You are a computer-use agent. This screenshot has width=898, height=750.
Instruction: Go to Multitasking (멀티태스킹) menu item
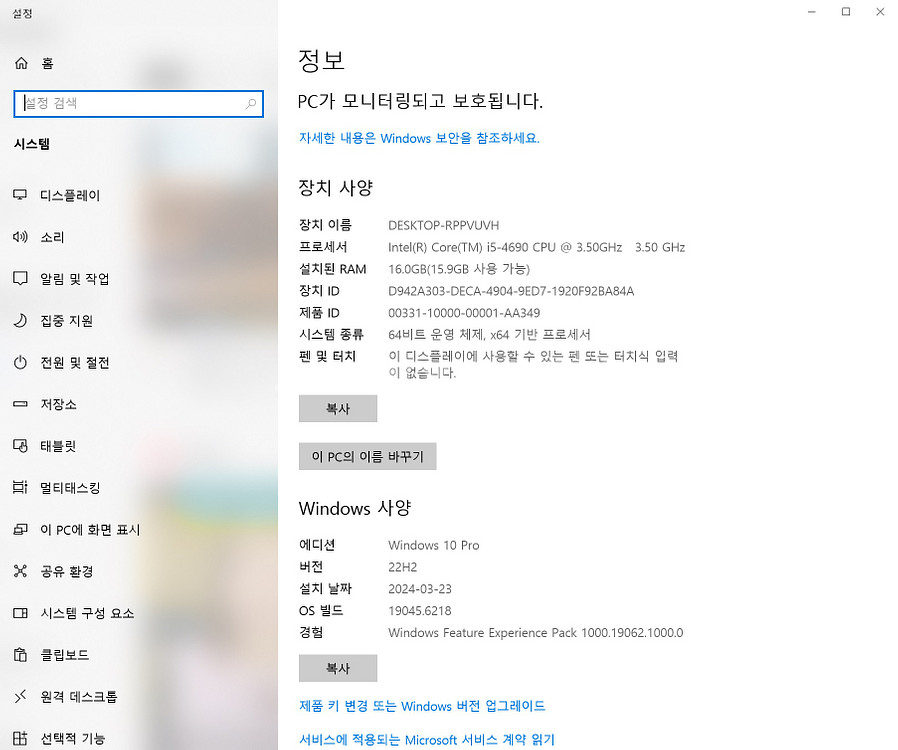coord(69,488)
